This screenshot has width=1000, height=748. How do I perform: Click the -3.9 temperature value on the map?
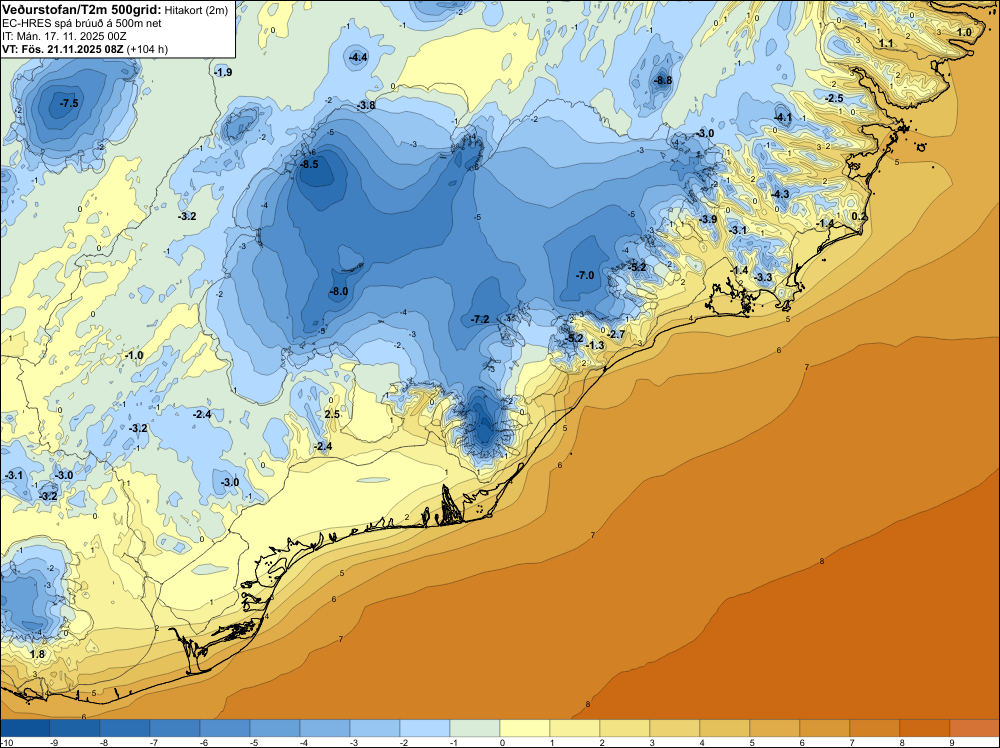708,219
